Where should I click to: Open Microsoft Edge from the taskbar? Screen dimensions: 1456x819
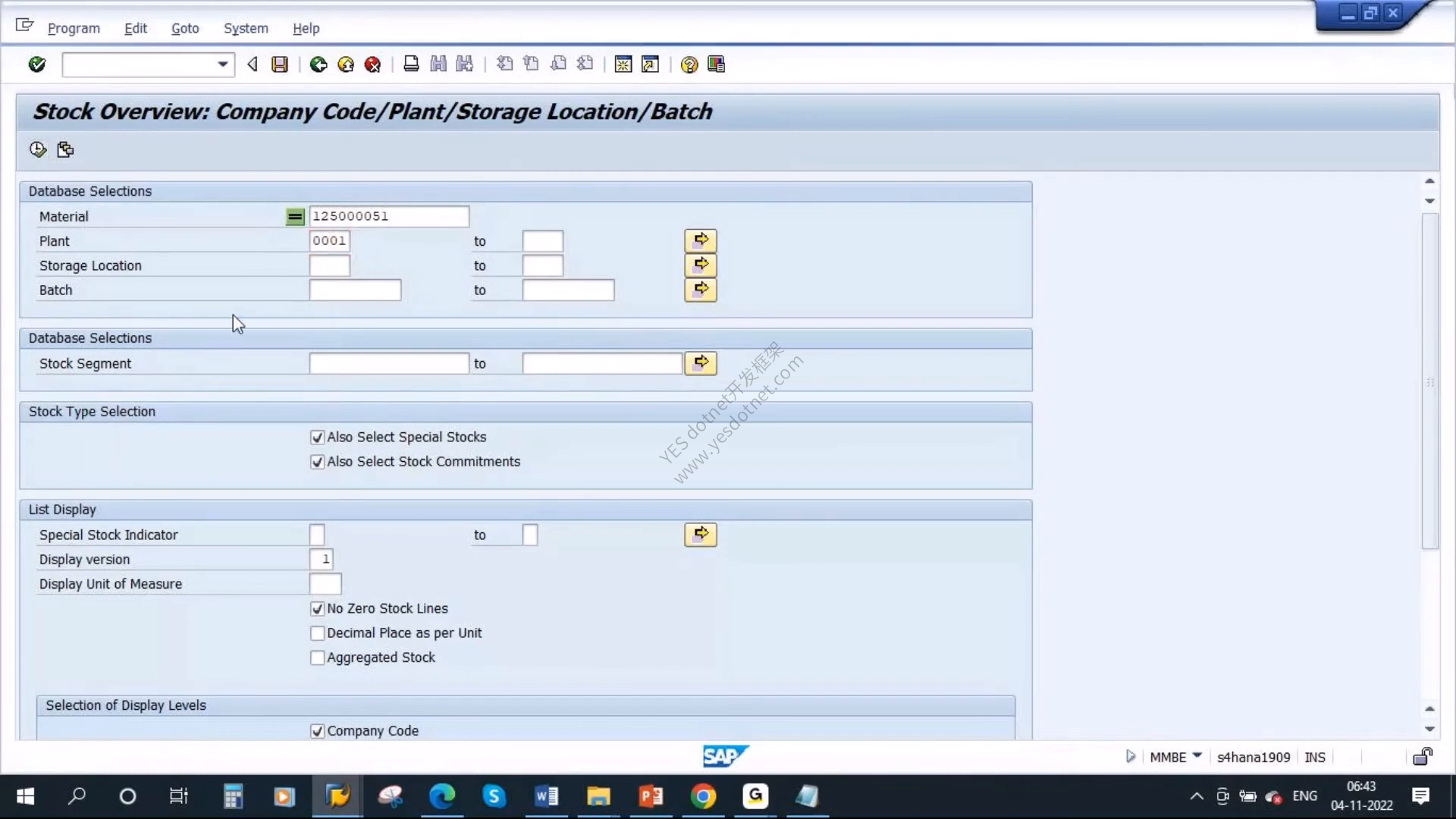point(442,796)
